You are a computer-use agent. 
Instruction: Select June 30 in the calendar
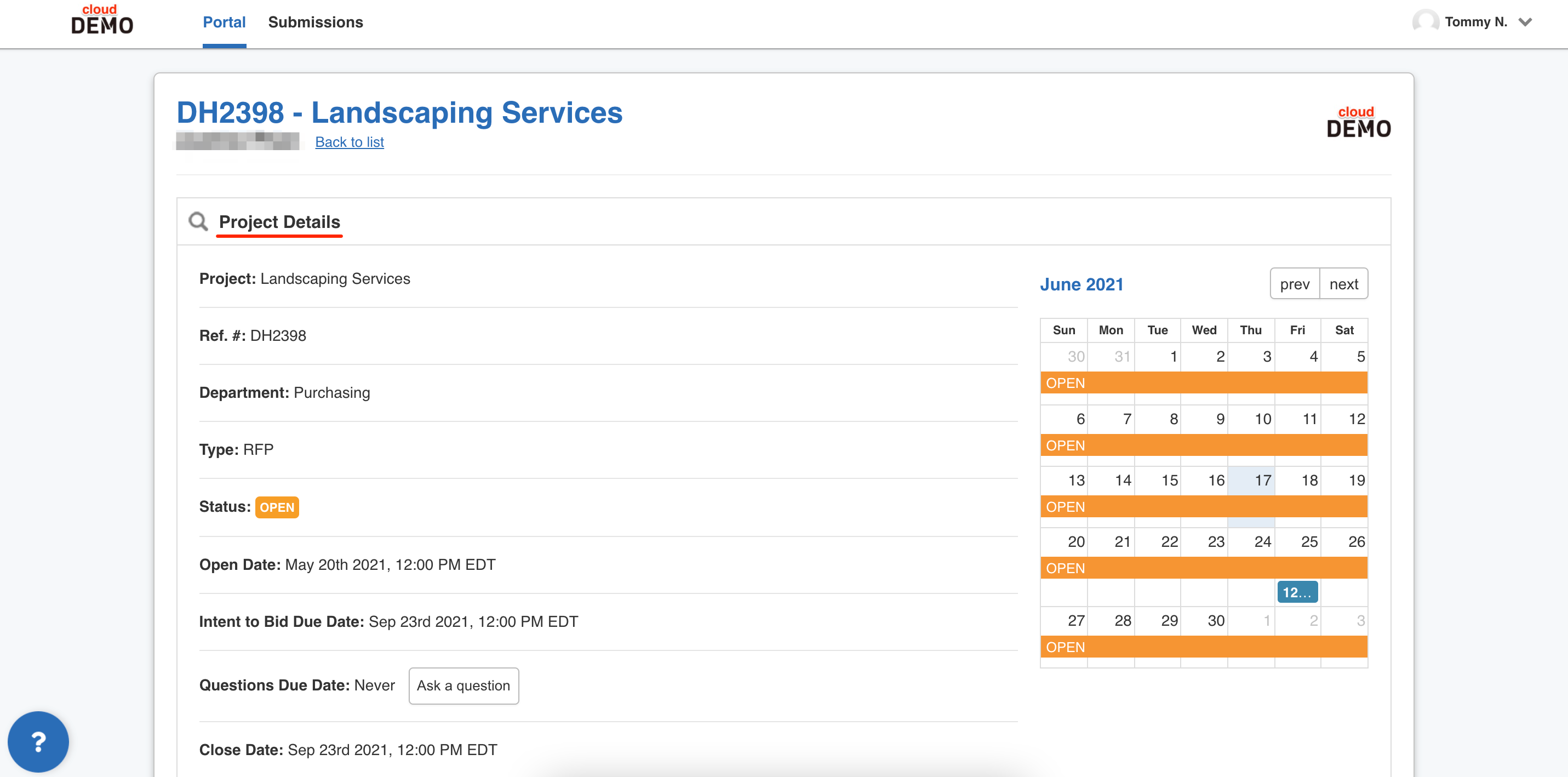coord(1204,620)
